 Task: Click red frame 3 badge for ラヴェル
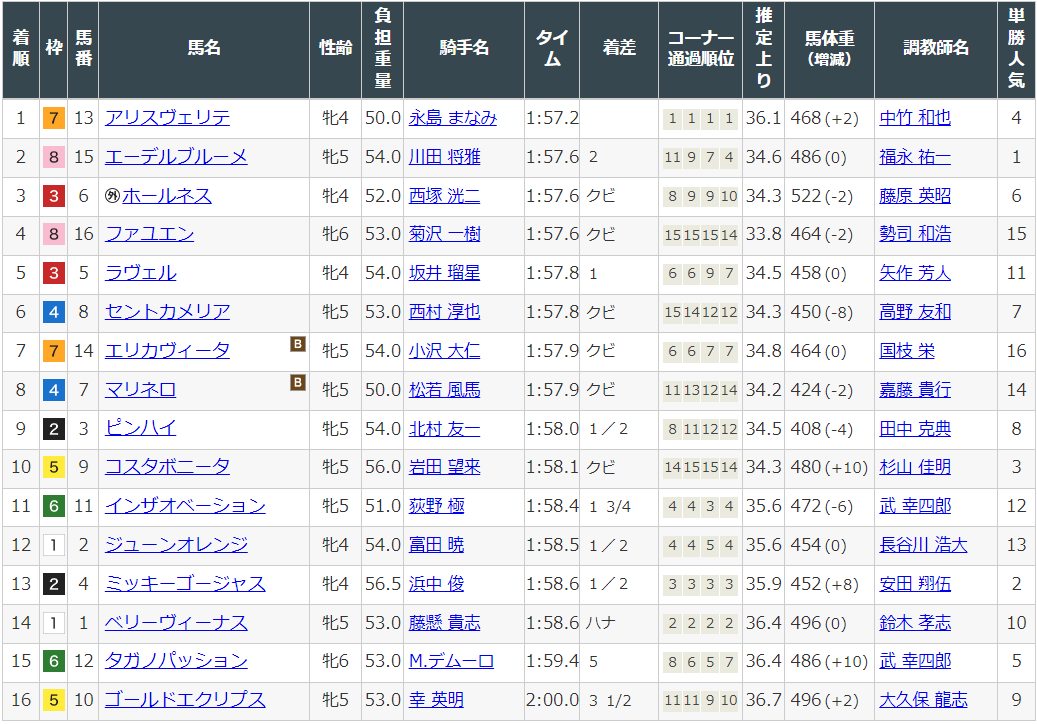coord(54,273)
